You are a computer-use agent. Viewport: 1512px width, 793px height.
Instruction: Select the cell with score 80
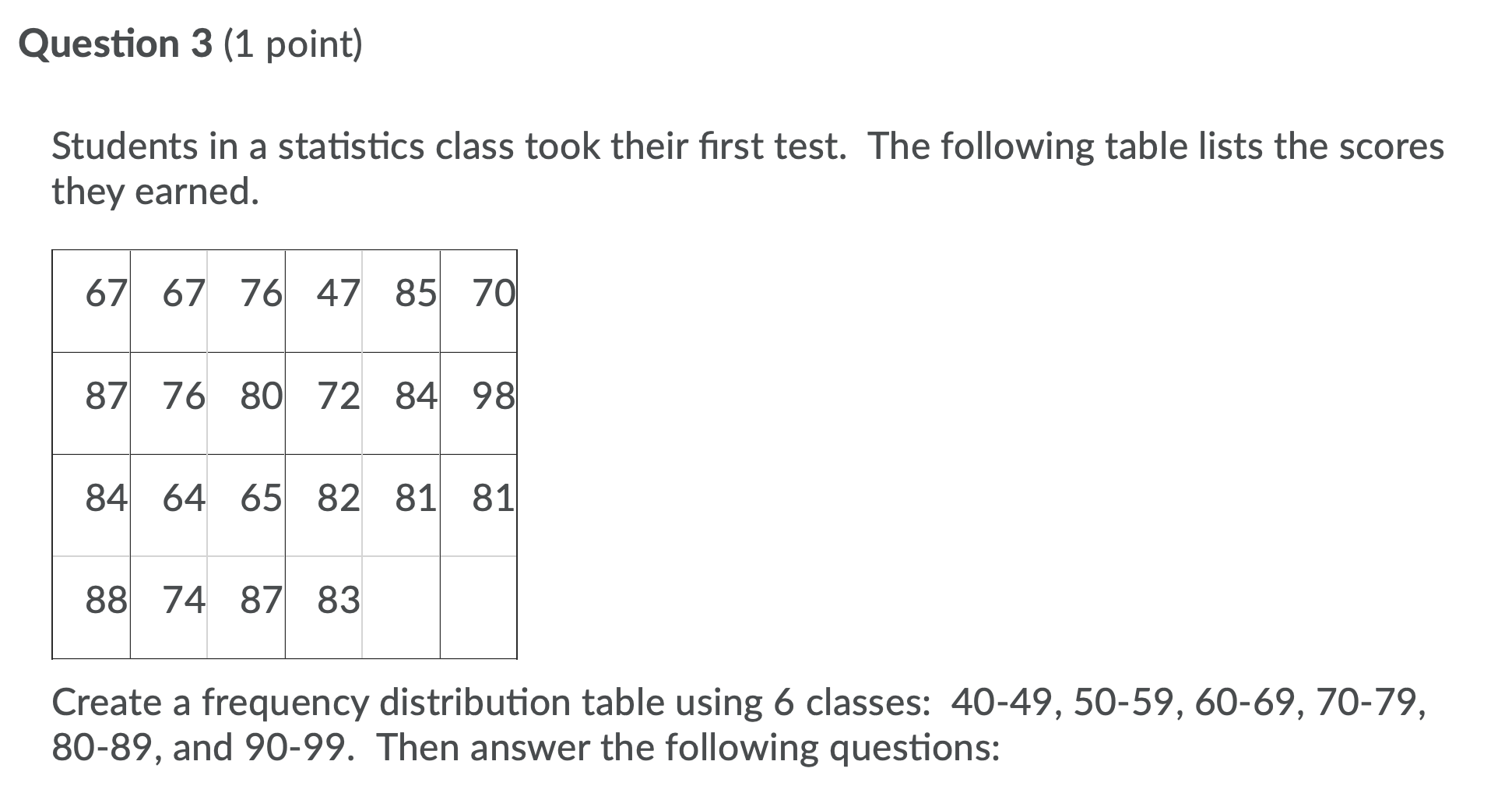tap(246, 404)
